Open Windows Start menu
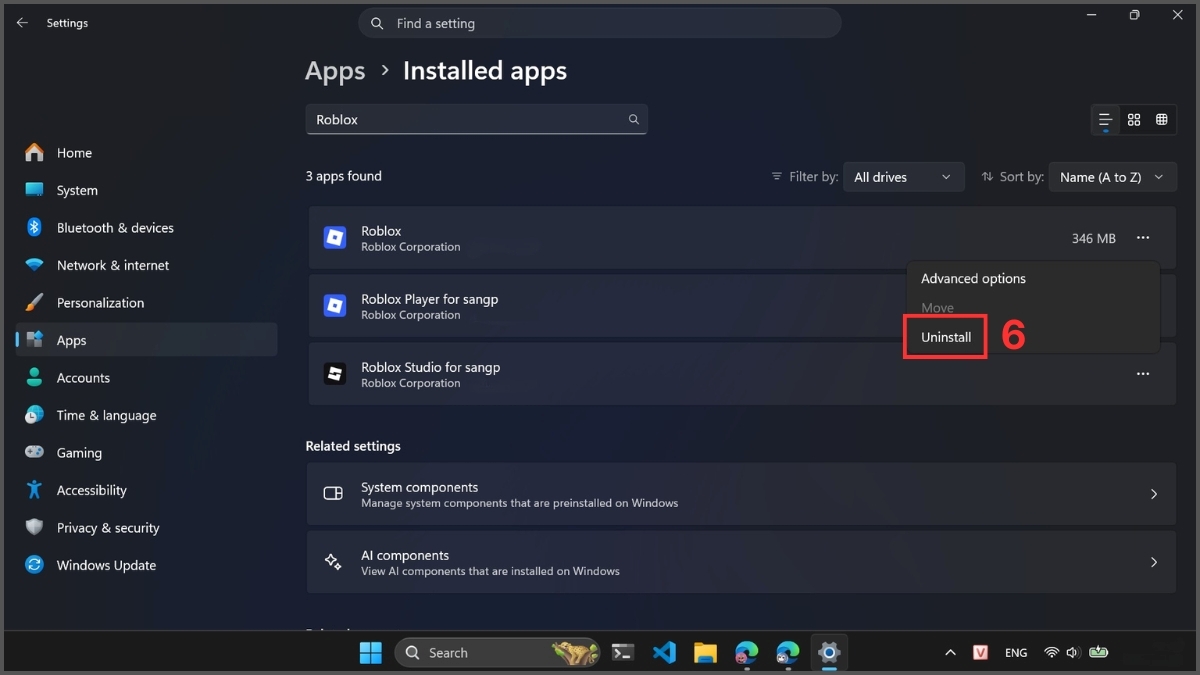 370,652
